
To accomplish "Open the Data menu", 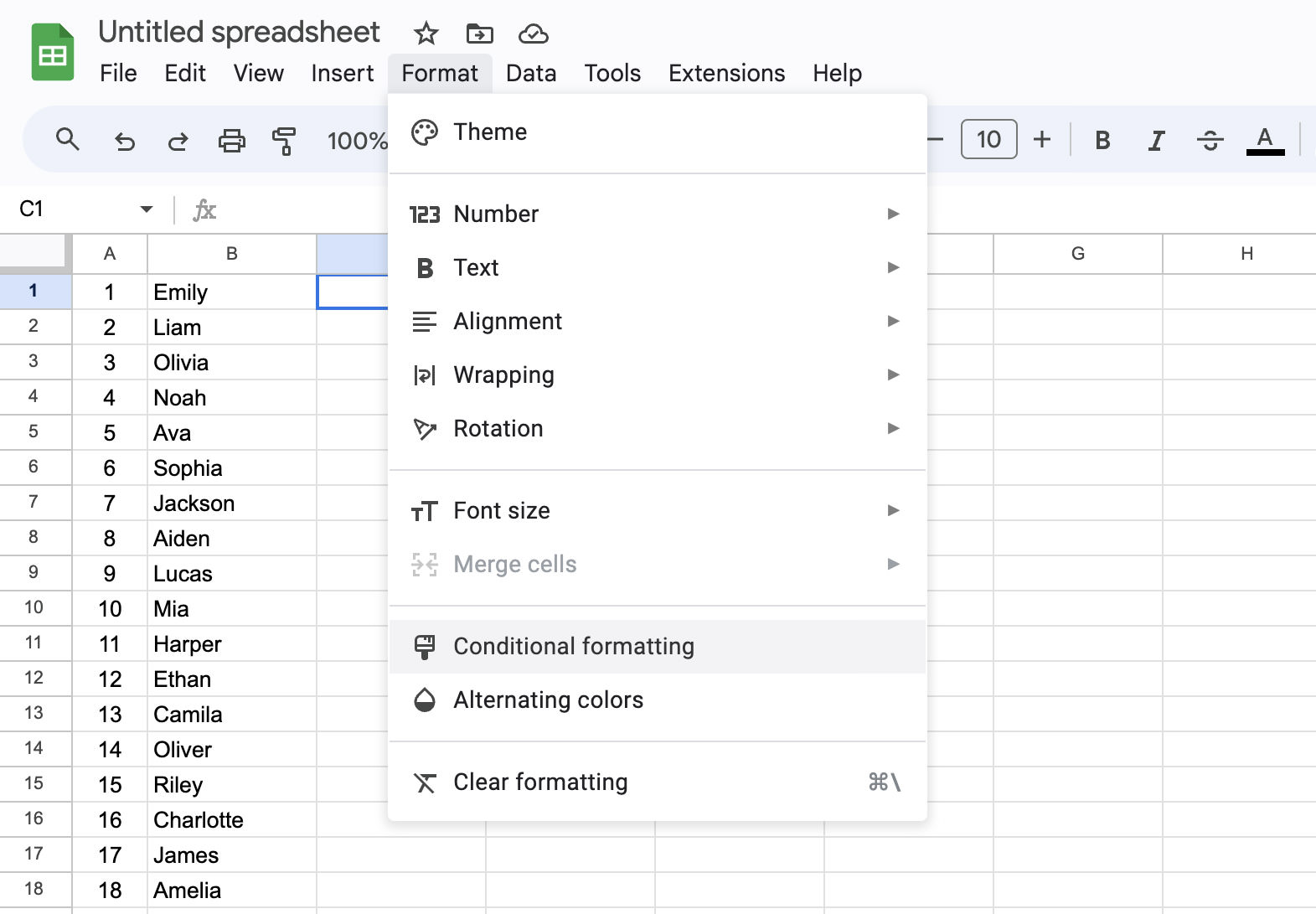I will 531,73.
